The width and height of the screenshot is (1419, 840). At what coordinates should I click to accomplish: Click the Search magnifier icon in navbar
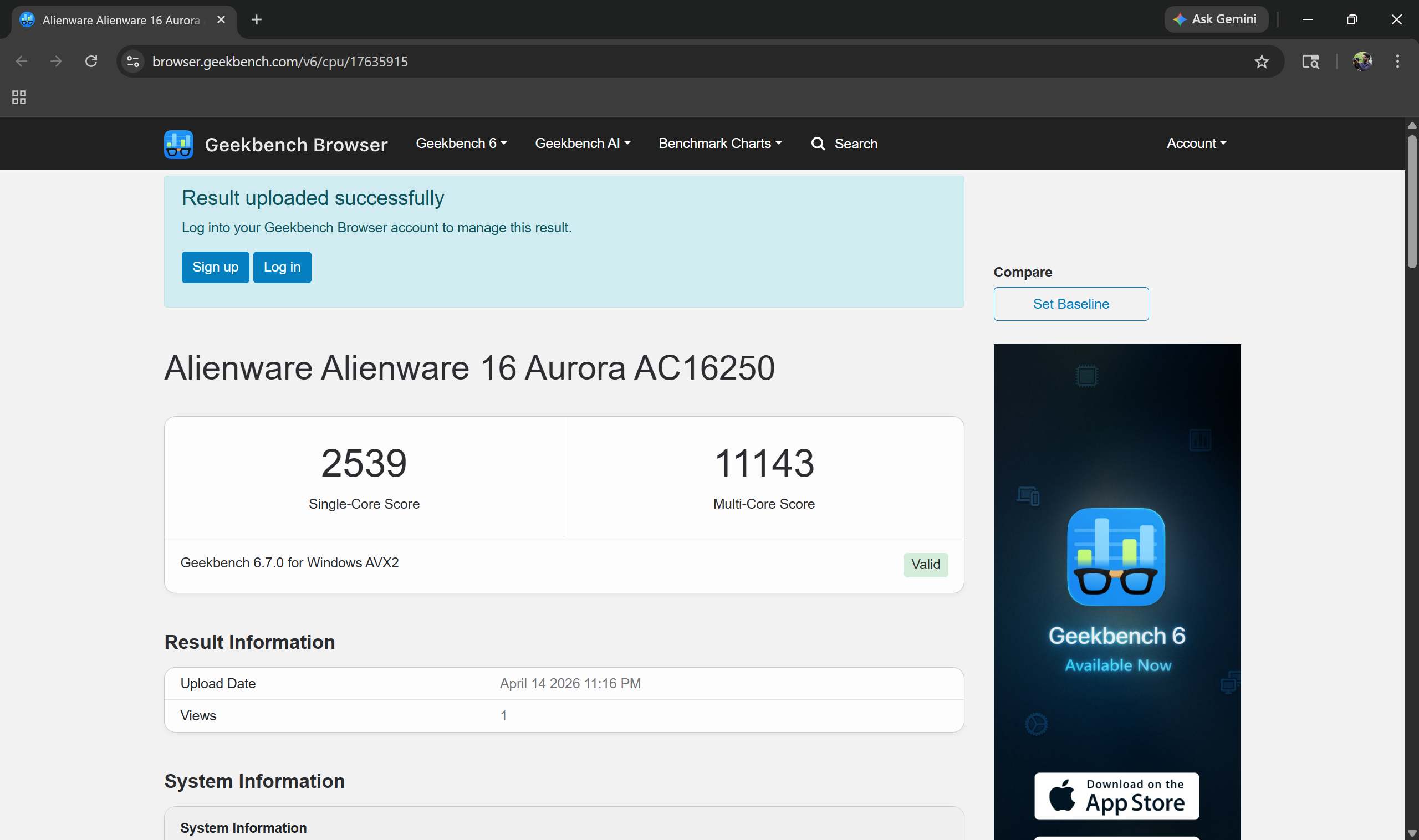(x=818, y=144)
